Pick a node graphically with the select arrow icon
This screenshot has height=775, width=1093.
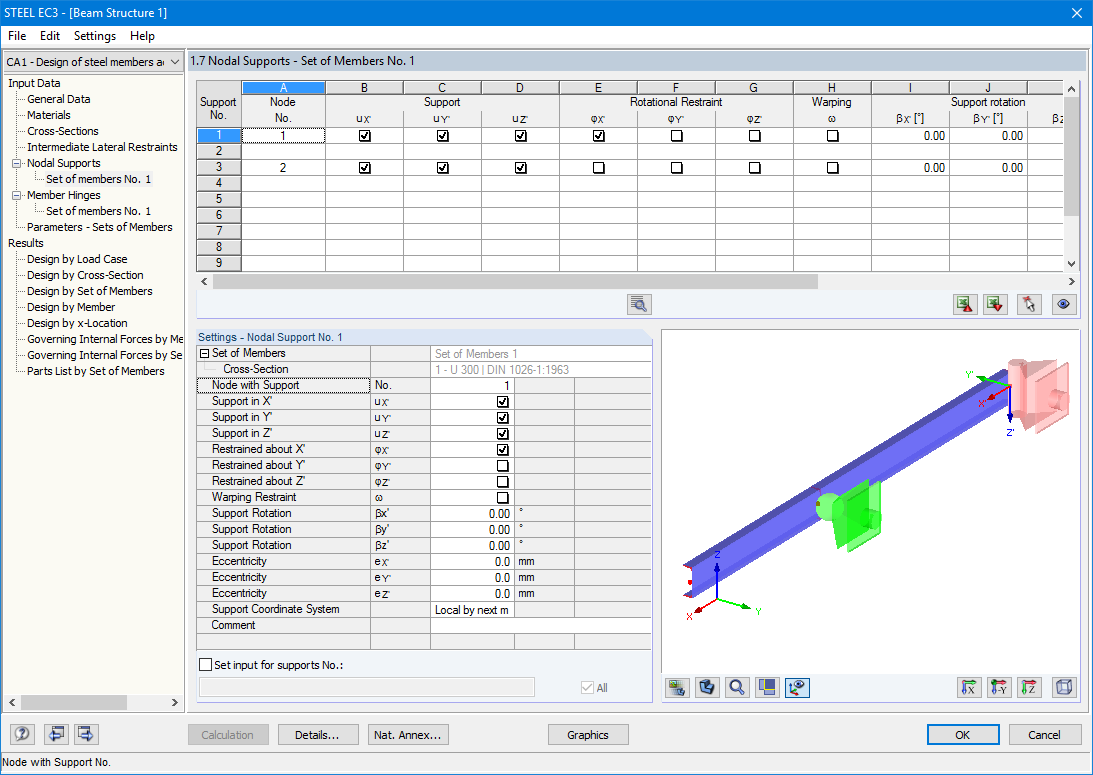tap(1028, 304)
